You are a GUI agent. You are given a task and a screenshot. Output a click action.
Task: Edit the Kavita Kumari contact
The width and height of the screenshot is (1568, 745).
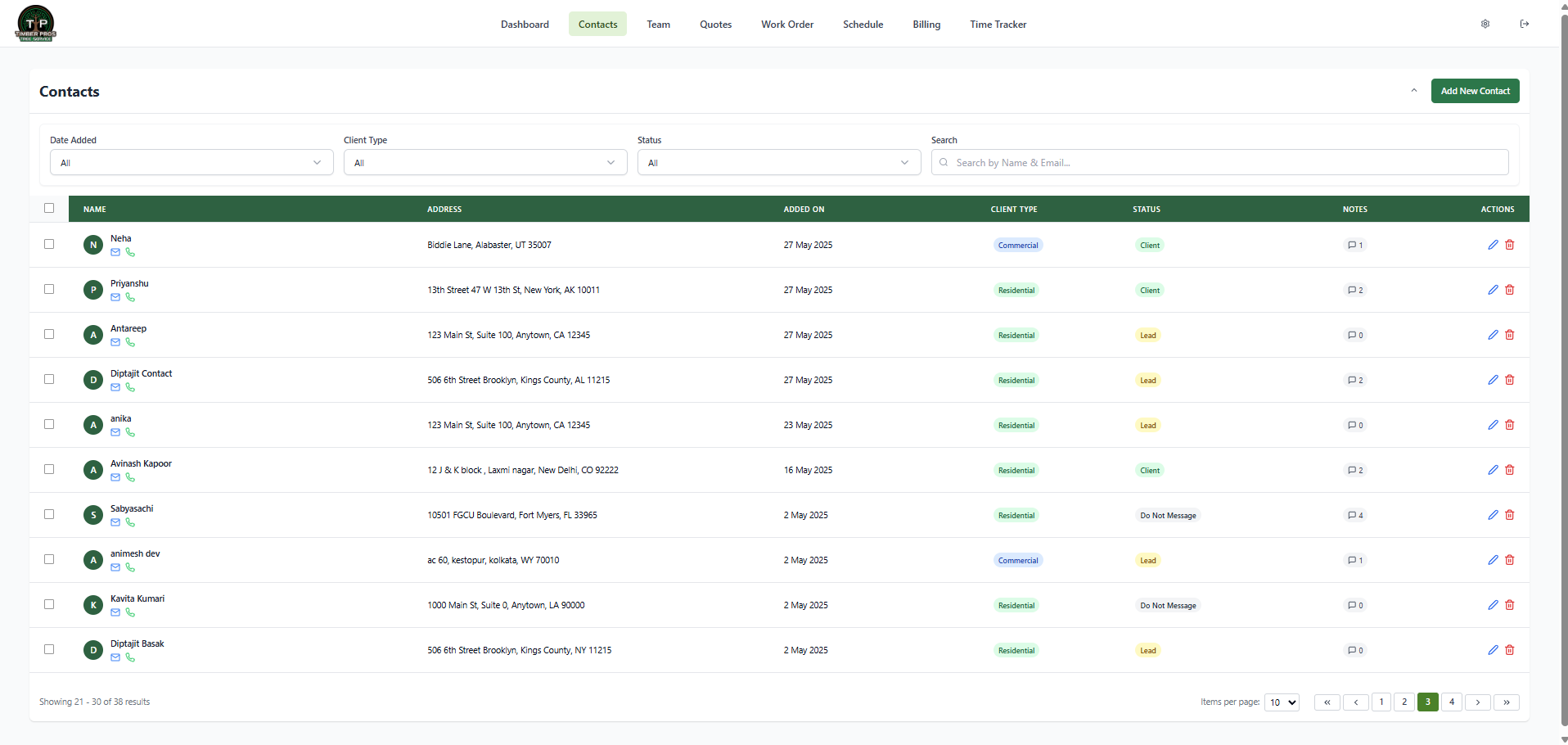coord(1493,605)
